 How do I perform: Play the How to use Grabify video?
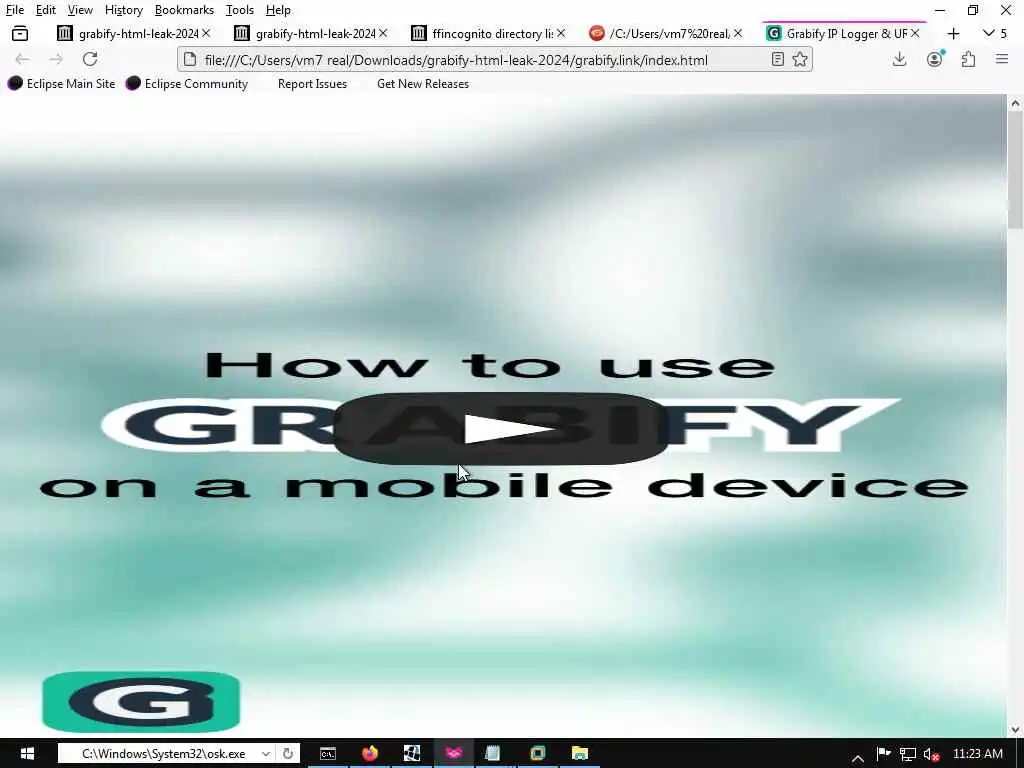pyautogui.click(x=501, y=428)
